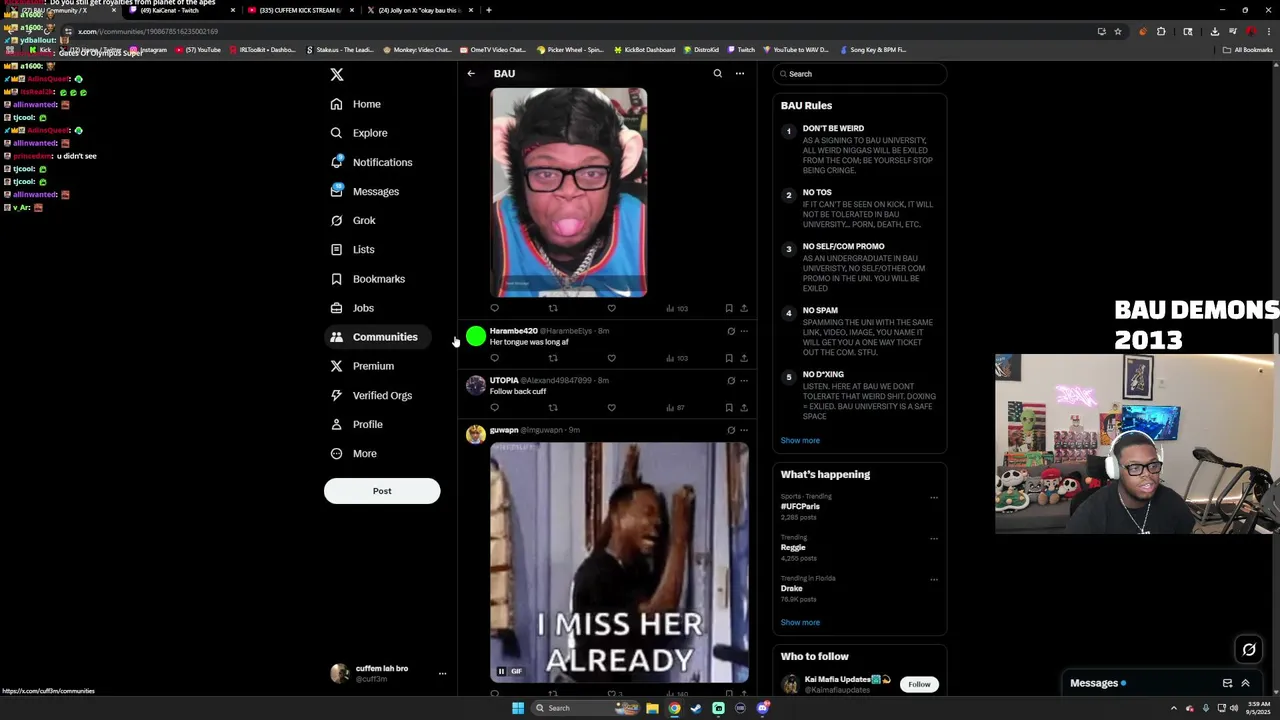Viewport: 1280px width, 720px height.
Task: Share the UTOPIA post
Action: coord(744,408)
